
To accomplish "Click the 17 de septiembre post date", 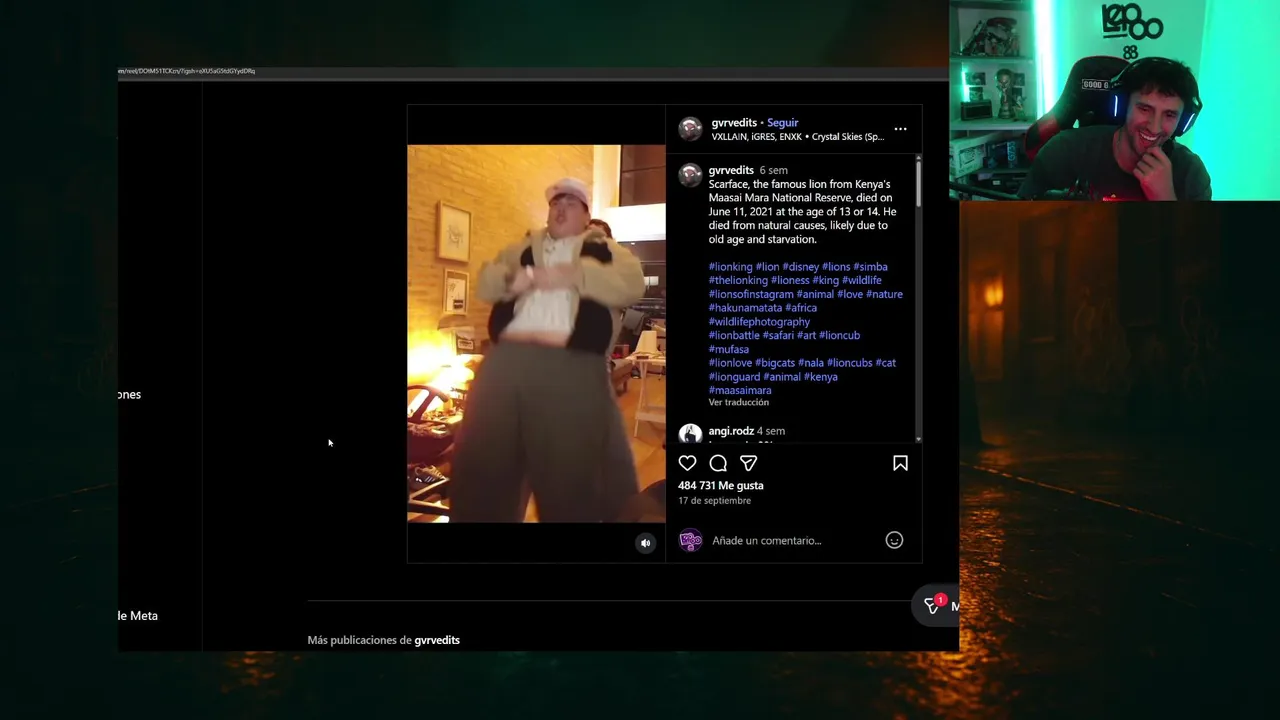I will (714, 500).
